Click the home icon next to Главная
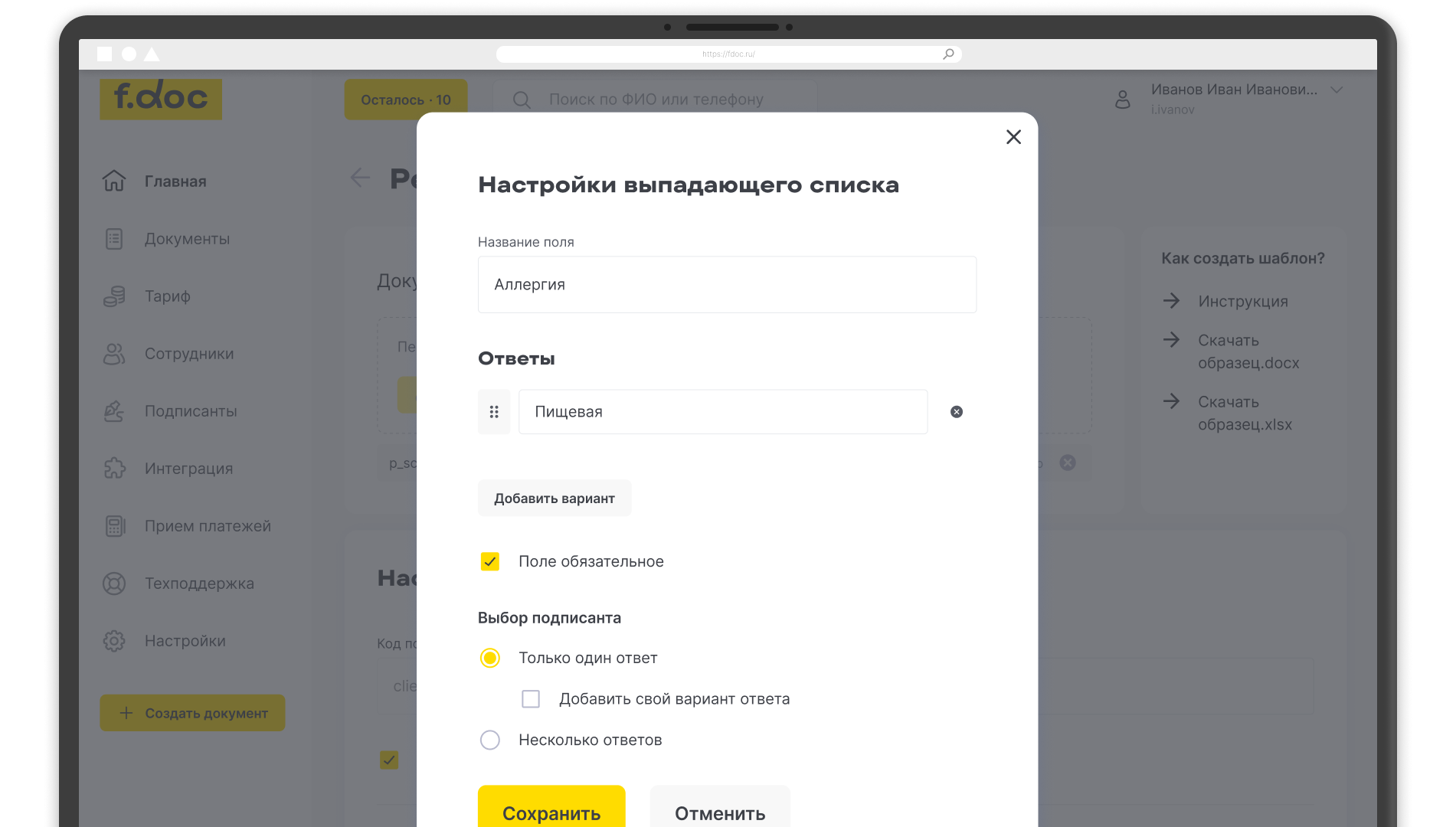The width and height of the screenshot is (1456, 827). click(x=114, y=181)
